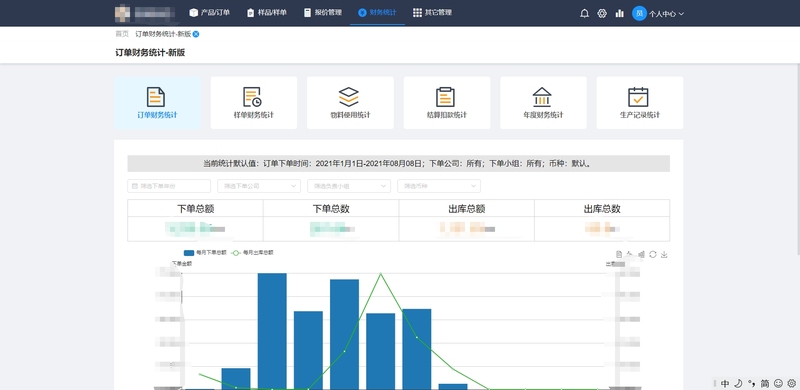
Task: Open the 其它管理 menu label
Action: [x=438, y=13]
